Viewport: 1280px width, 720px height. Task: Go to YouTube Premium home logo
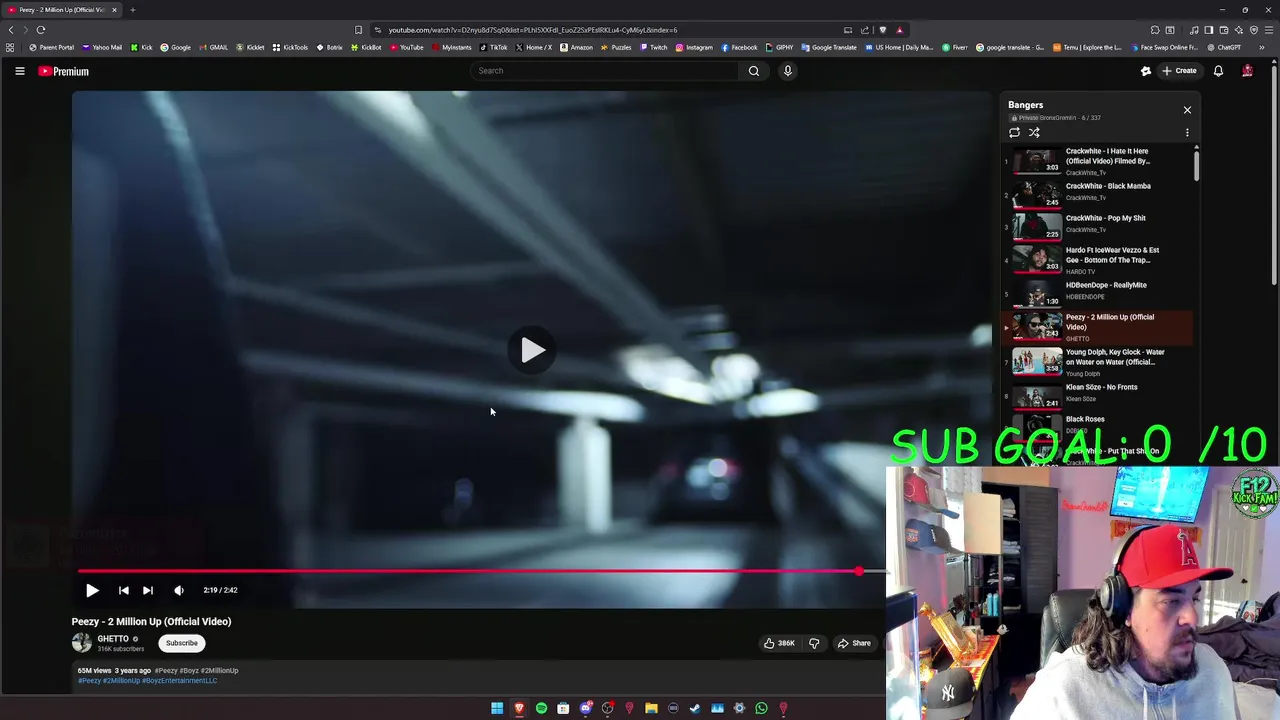click(x=64, y=71)
